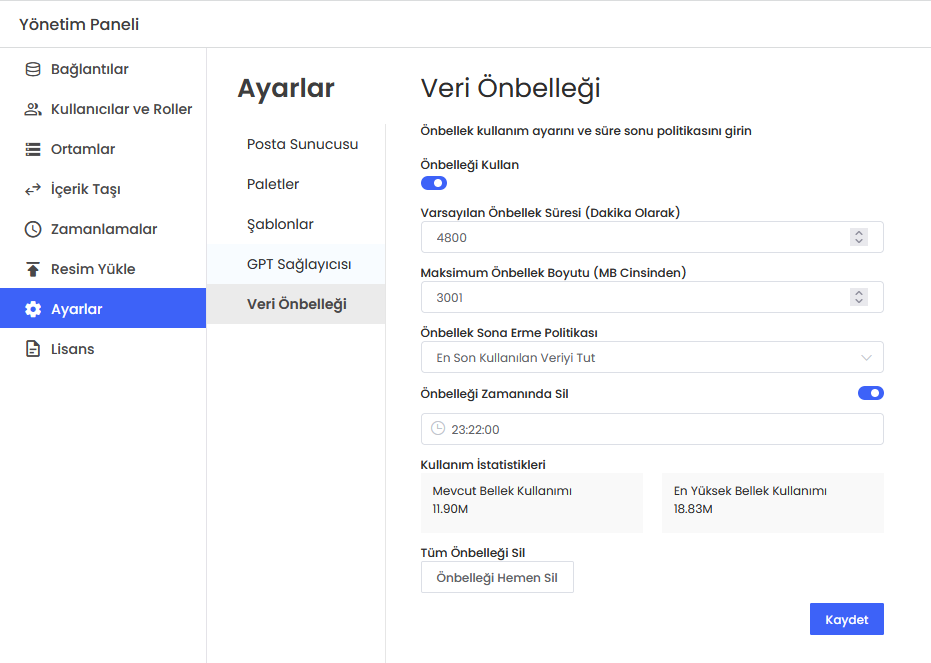The image size is (931, 663).
Task: Disable the Önbelleği Zamanında Sil switch
Action: pos(870,393)
